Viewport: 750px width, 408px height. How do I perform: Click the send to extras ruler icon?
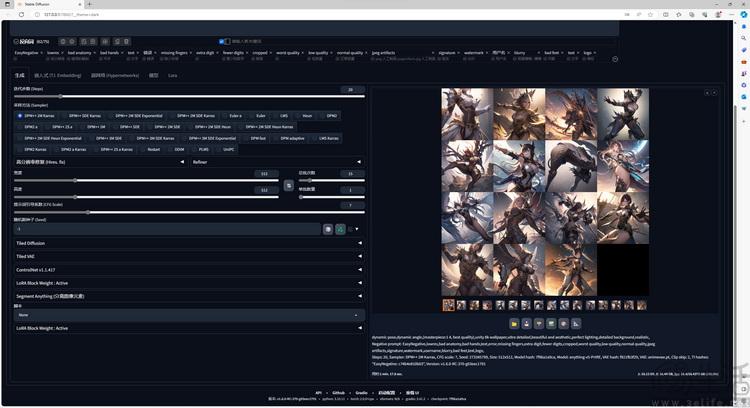pos(576,324)
